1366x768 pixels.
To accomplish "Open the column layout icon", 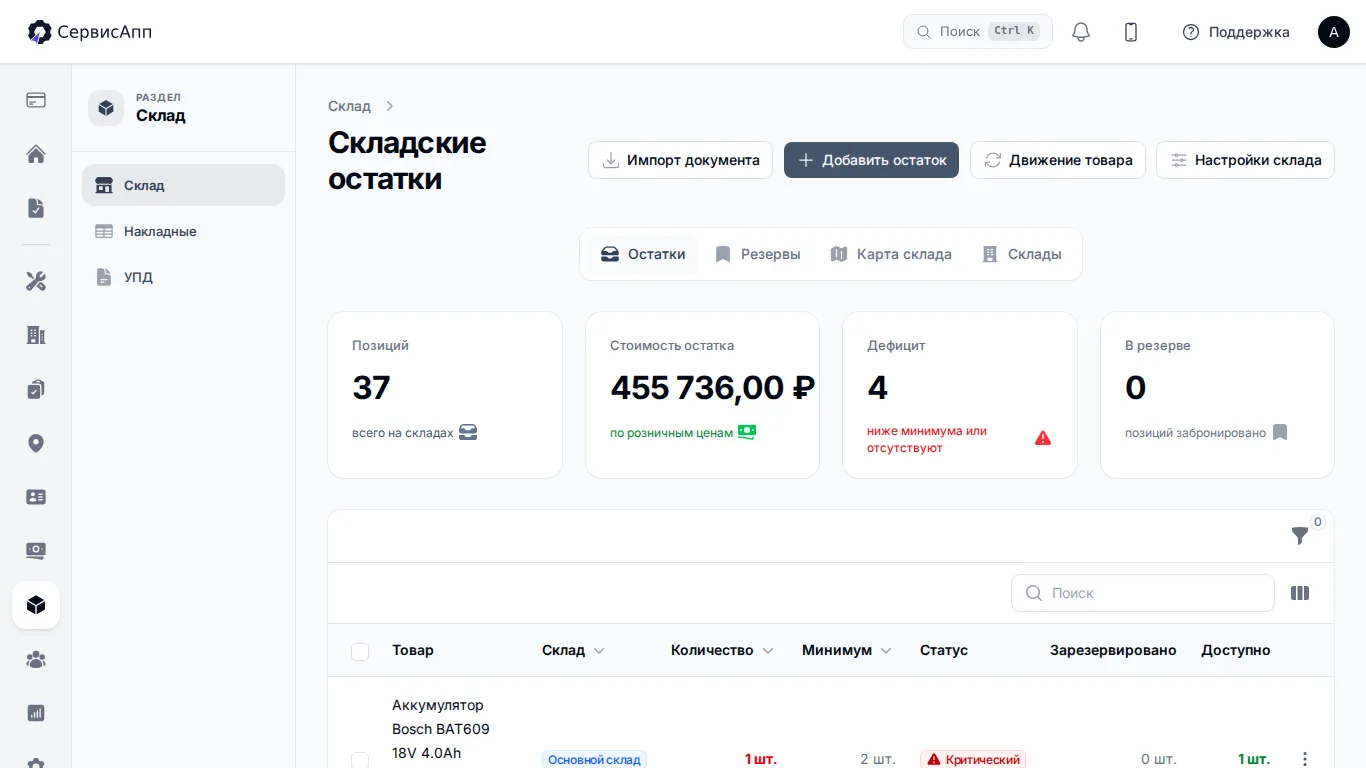I will point(1300,593).
